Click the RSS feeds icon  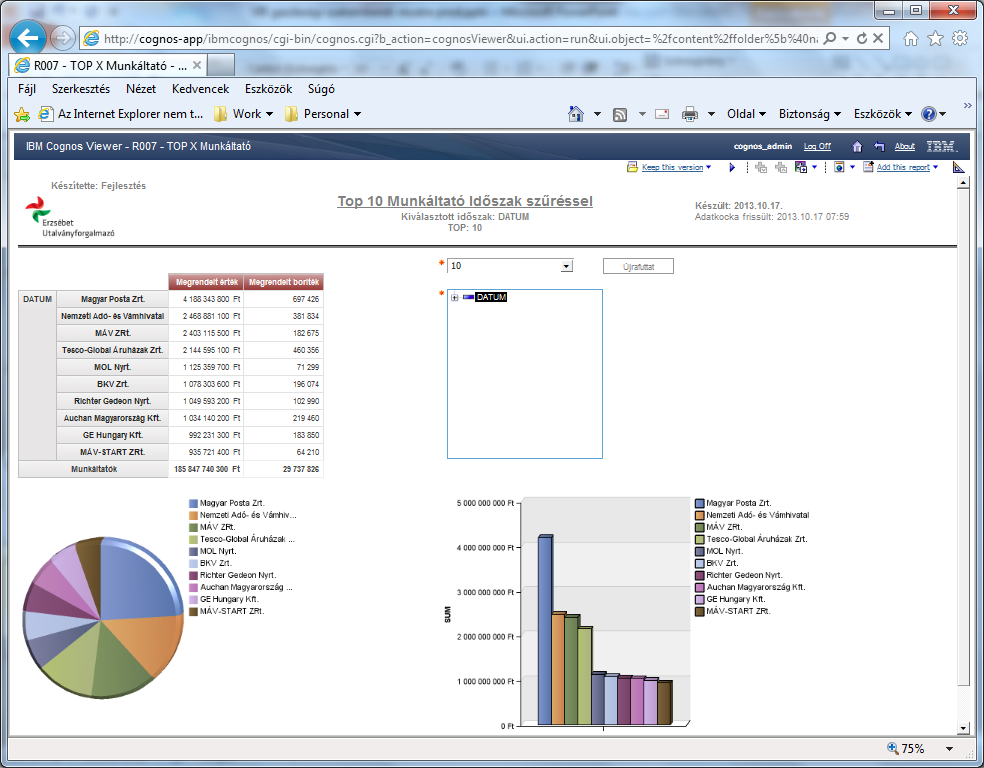(x=620, y=114)
